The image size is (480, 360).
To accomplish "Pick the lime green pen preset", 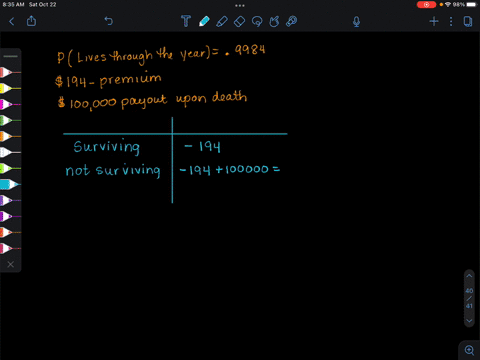I will click(x=10, y=168).
